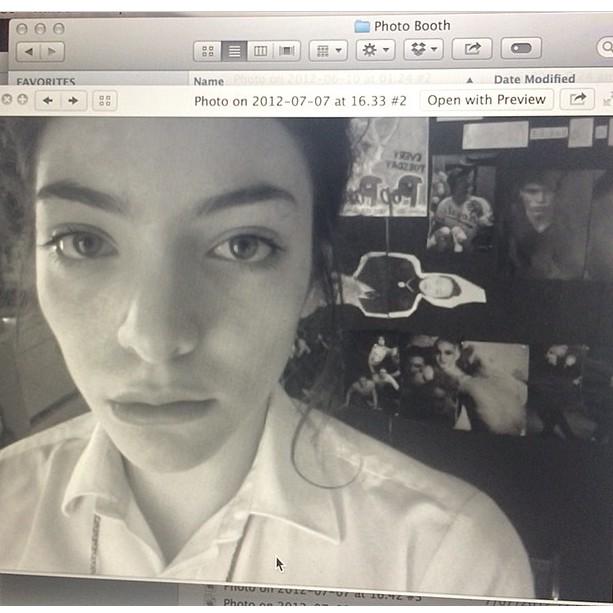
Task: Click the FAVORITES sidebar heading
Action: [x=46, y=81]
